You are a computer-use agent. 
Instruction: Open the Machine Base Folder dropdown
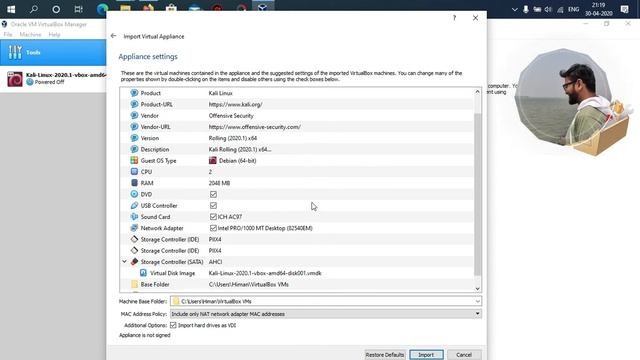point(478,302)
